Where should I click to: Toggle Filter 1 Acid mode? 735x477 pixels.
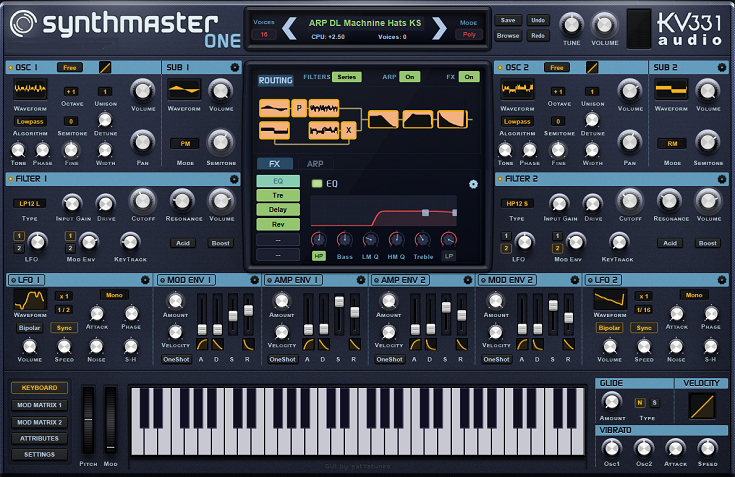(x=183, y=243)
